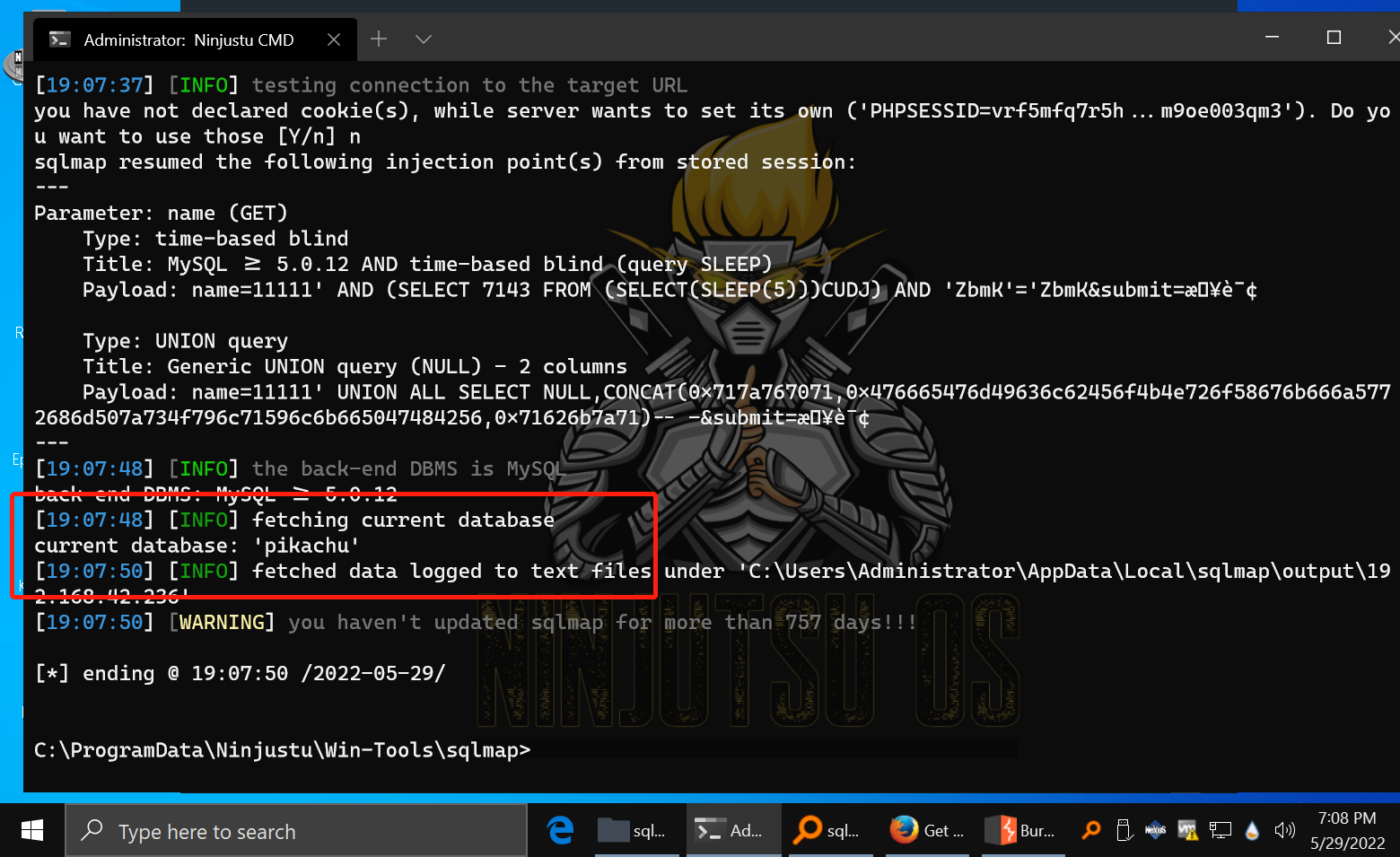Click the "Parameter: name (GET)" line
Screen dimensions: 1400x857
[x=161, y=213]
